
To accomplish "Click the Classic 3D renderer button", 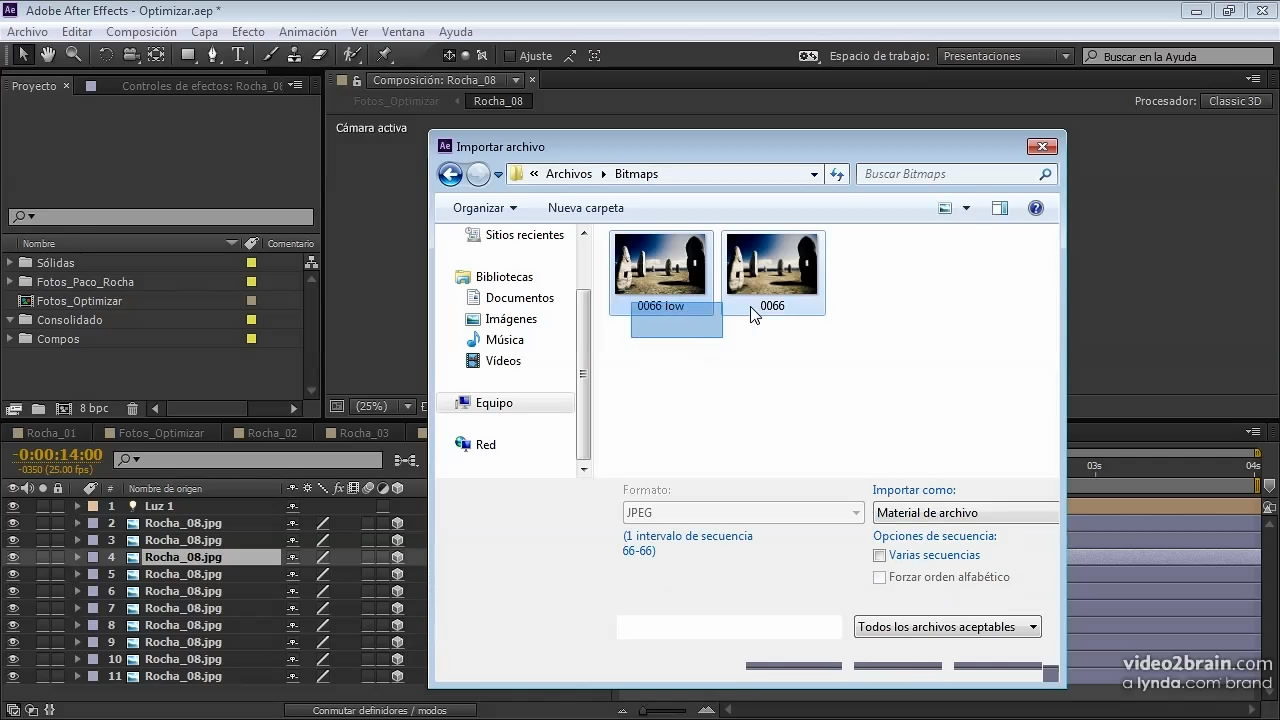I will pos(1236,101).
